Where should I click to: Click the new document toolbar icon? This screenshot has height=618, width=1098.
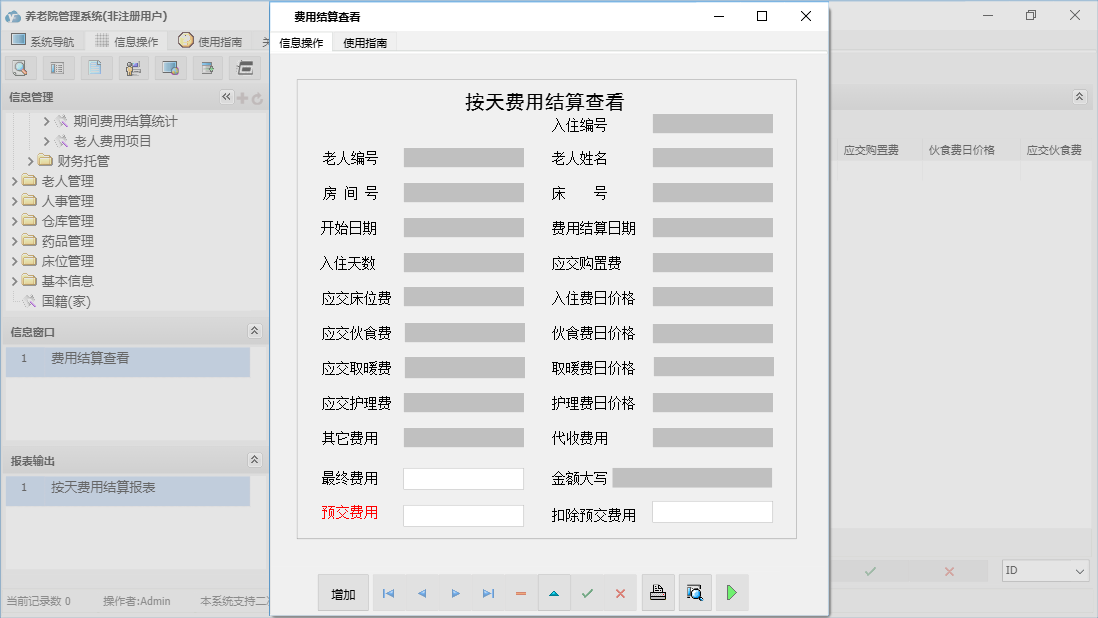coord(95,67)
